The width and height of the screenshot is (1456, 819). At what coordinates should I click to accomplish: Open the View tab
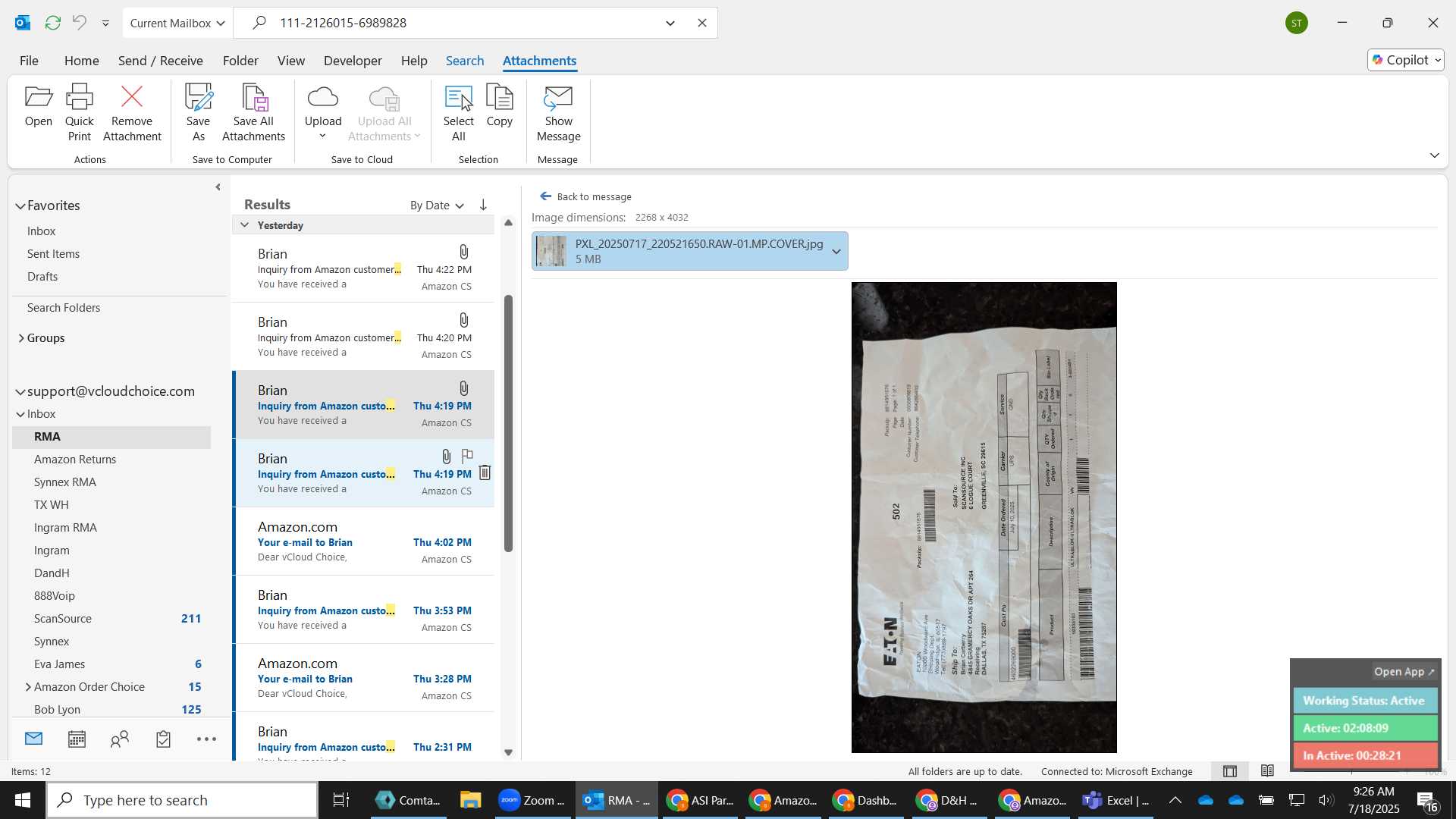click(291, 60)
